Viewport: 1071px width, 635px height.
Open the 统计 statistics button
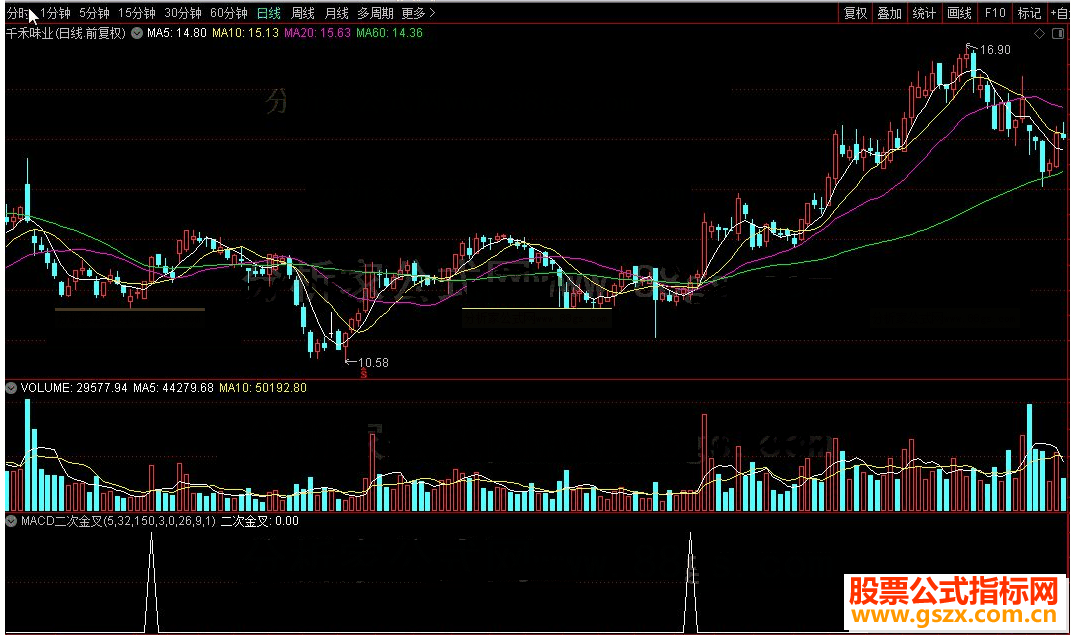[x=924, y=13]
